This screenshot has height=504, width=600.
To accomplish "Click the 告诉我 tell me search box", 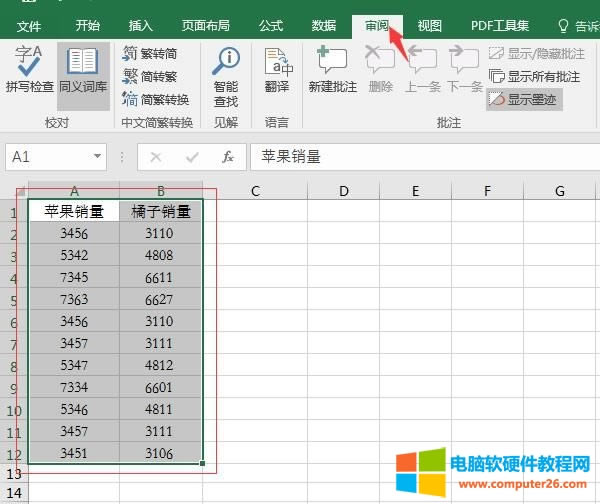I will click(x=578, y=25).
